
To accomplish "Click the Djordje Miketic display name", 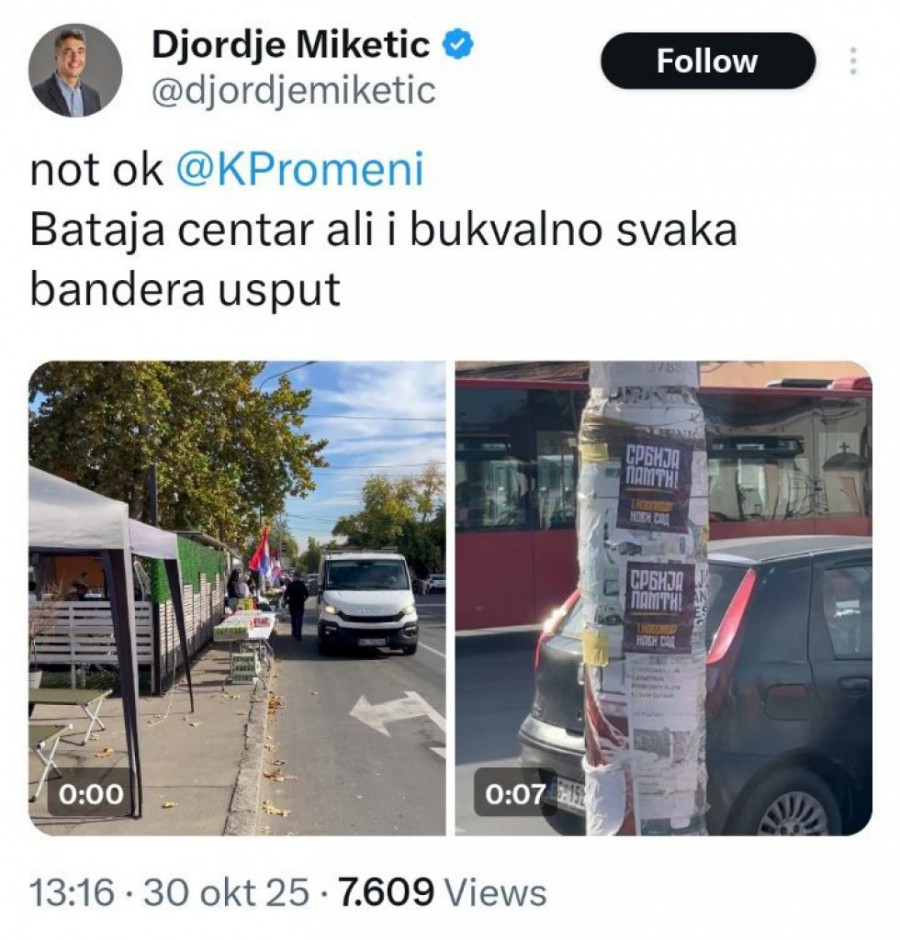I will 291,46.
